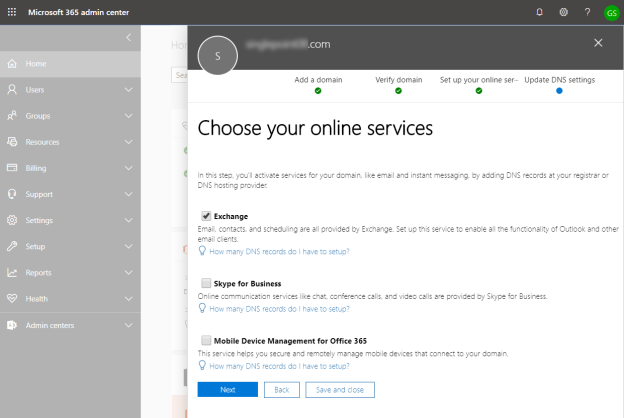Click the Reports chart icon

(12, 272)
